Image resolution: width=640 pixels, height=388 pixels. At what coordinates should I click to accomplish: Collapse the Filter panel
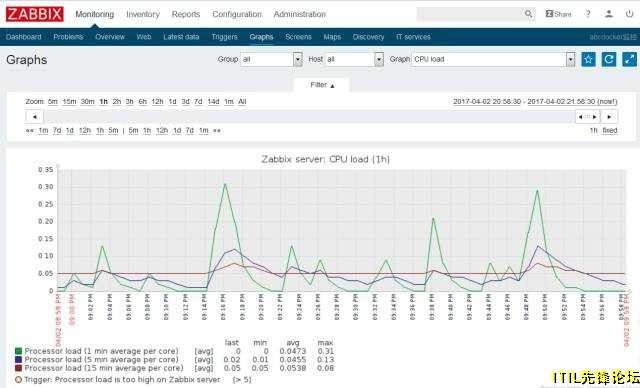(322, 85)
